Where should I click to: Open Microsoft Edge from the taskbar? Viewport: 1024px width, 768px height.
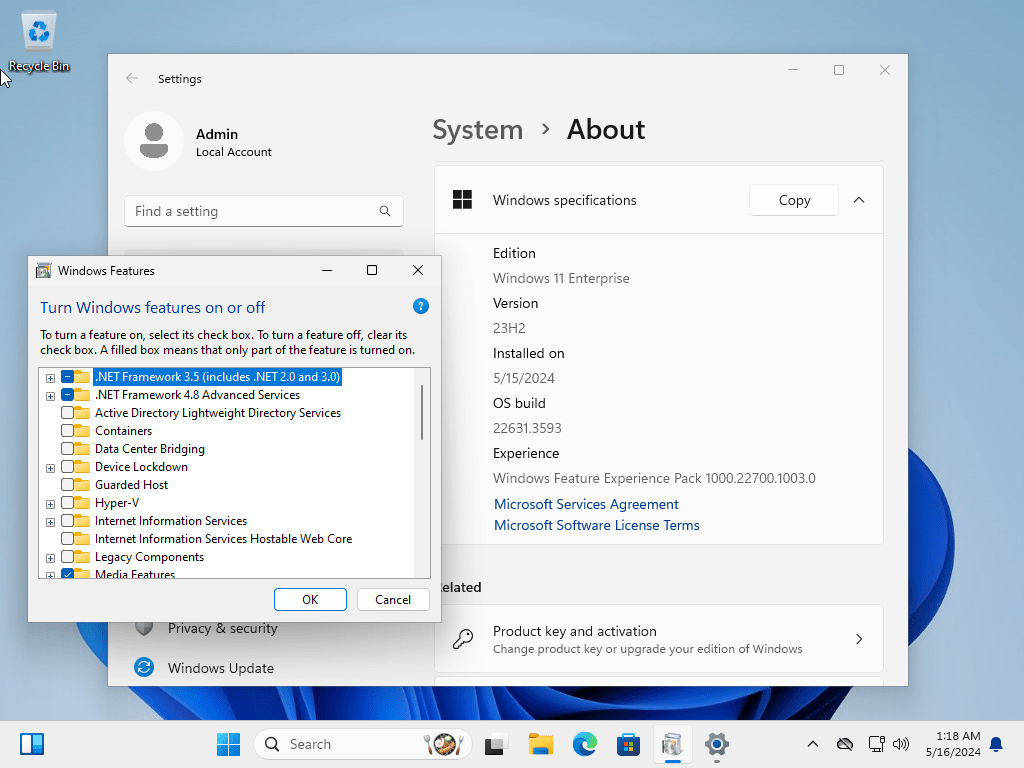coord(585,744)
